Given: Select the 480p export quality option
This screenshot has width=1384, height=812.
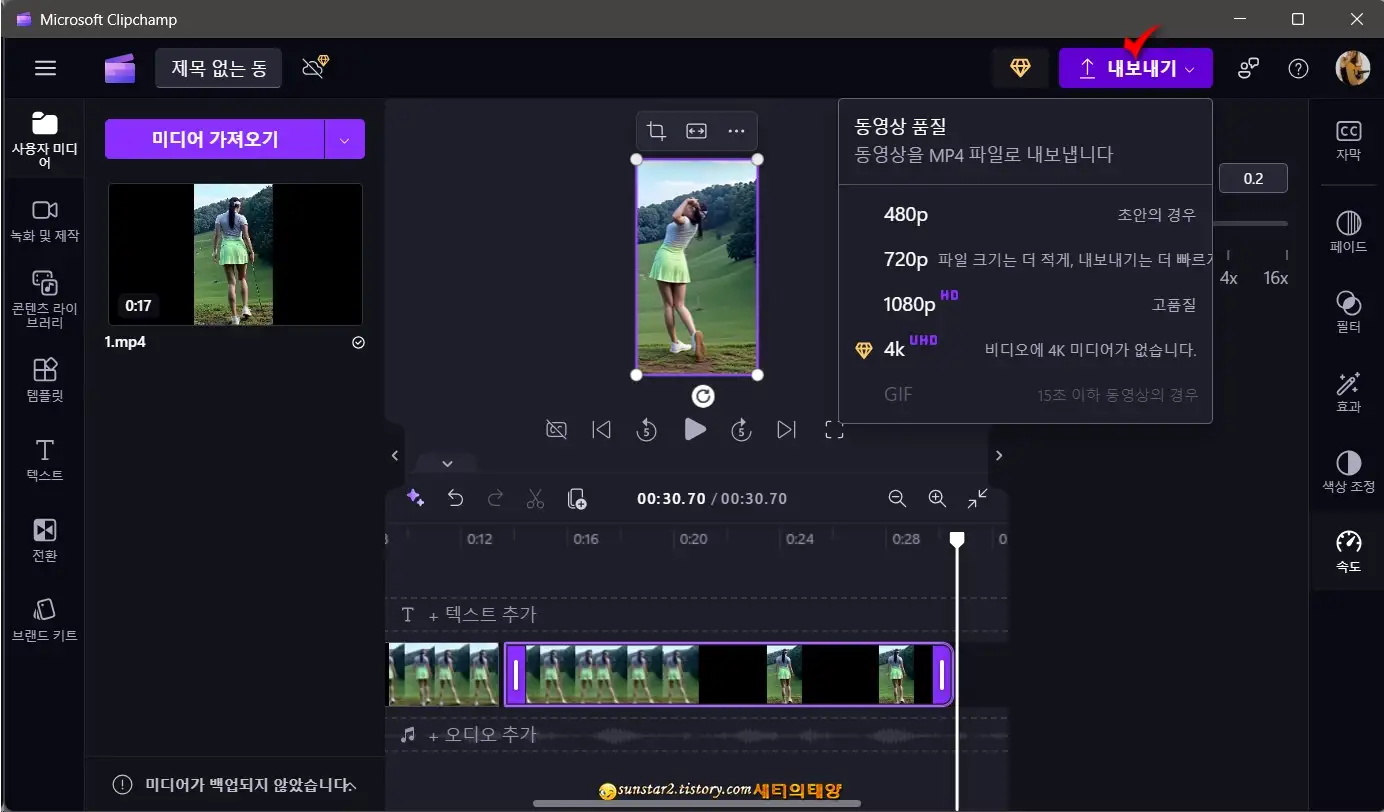Looking at the screenshot, I should (905, 213).
